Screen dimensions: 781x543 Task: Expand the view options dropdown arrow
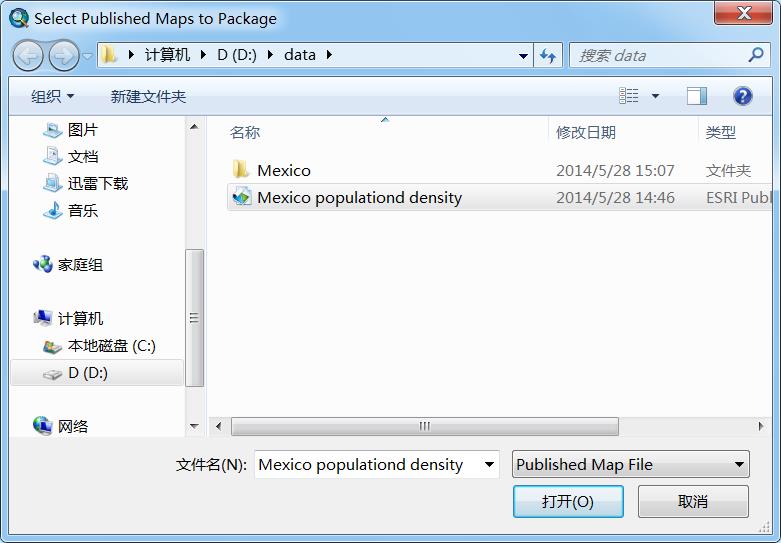click(x=655, y=96)
